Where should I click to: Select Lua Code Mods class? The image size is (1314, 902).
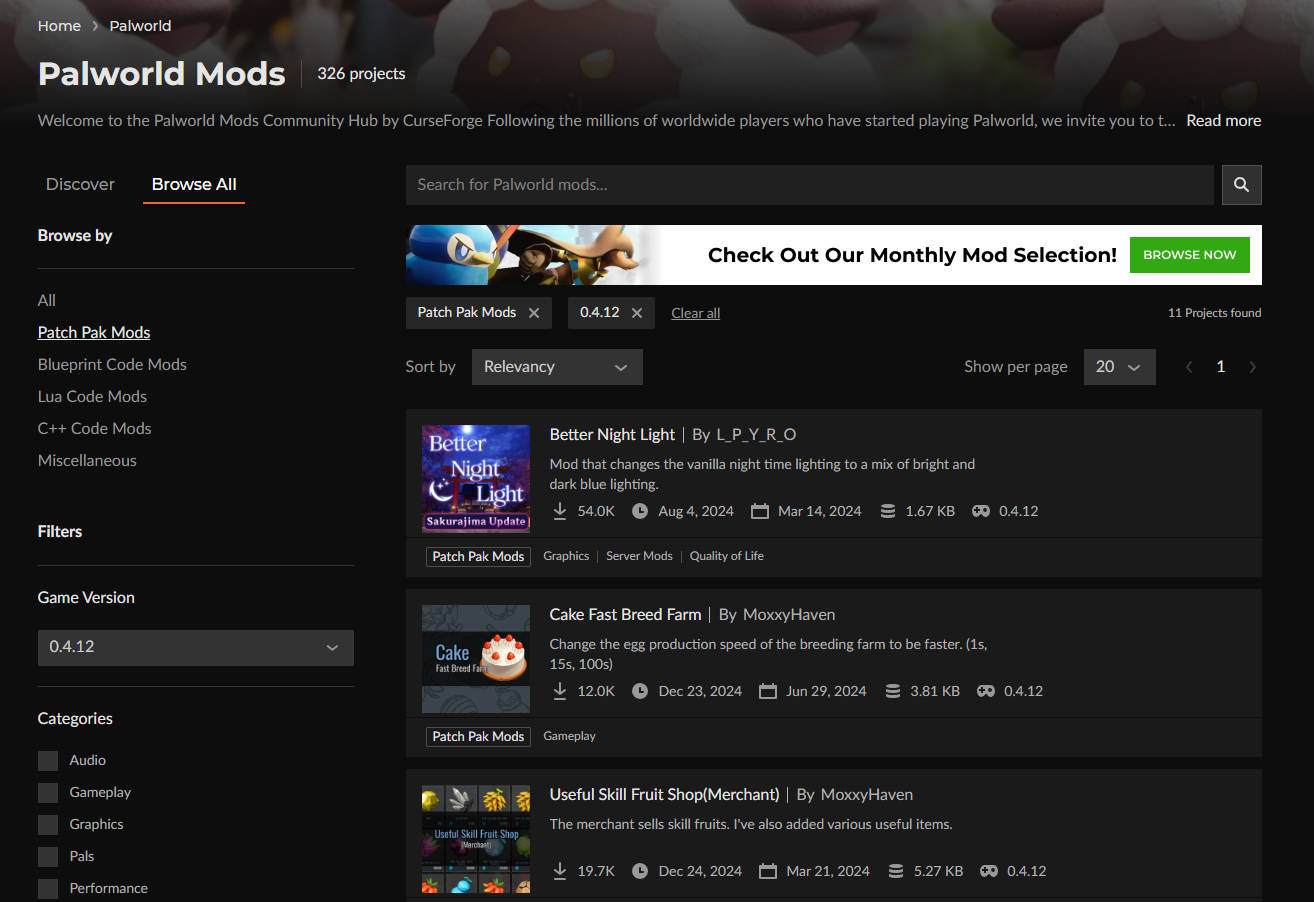[92, 396]
